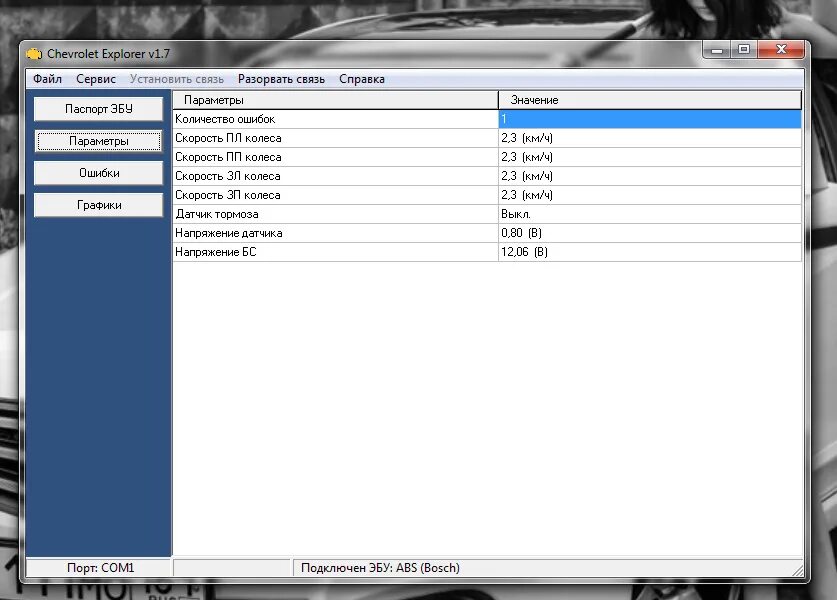Screen dimensions: 837x600
Task: Click Разорвать связь to disconnect
Action: pyautogui.click(x=281, y=79)
